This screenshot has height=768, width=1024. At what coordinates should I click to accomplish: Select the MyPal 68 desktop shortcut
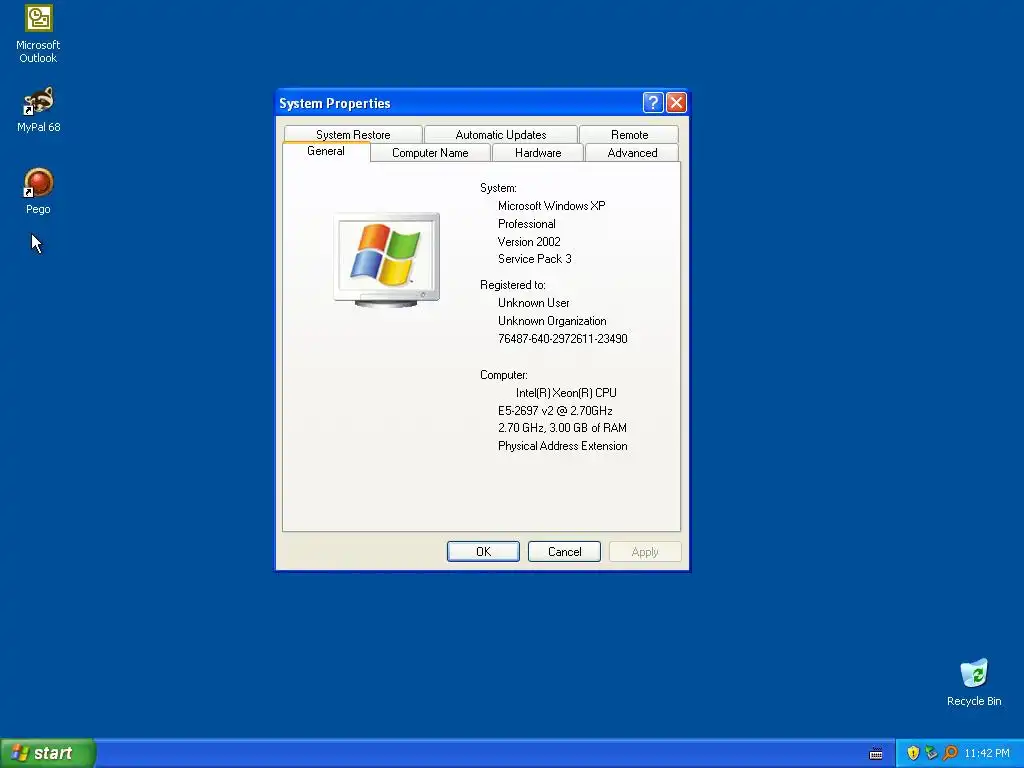[x=38, y=110]
